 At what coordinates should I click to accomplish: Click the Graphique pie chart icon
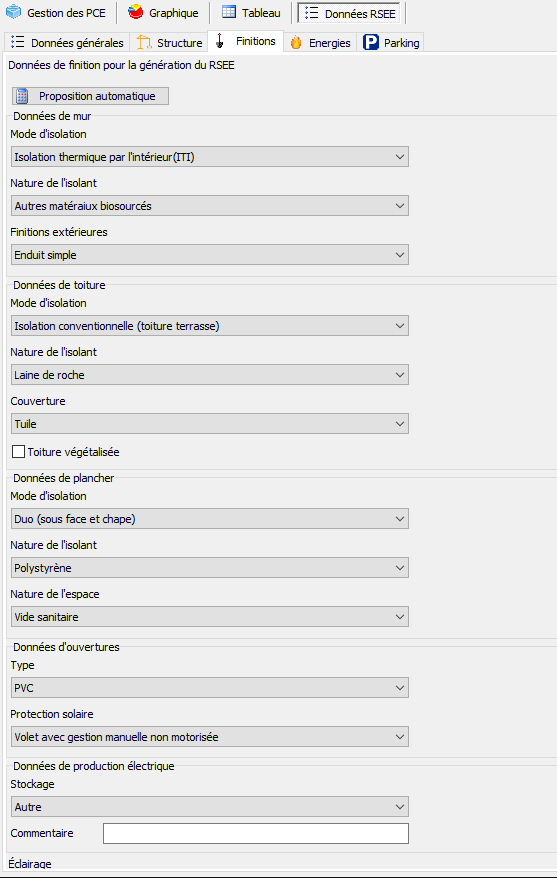coord(135,12)
